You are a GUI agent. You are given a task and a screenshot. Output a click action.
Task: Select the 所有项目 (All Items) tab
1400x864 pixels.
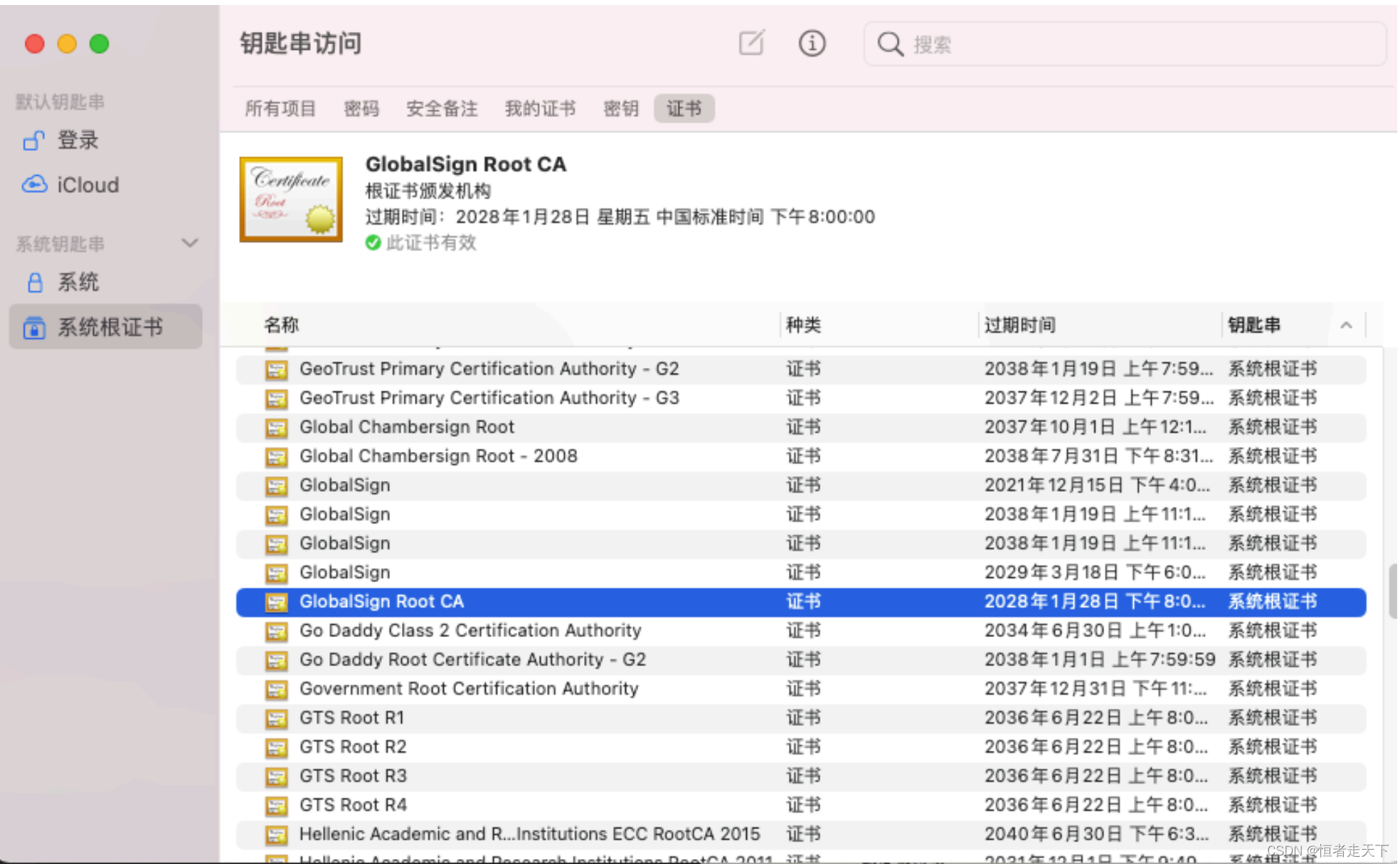pyautogui.click(x=282, y=108)
